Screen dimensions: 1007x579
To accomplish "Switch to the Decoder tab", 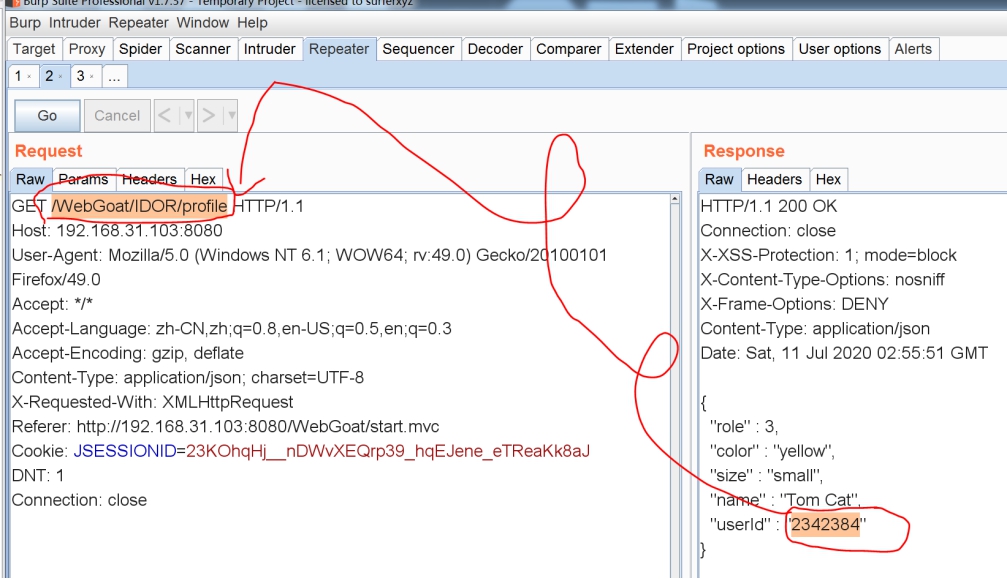I will [495, 49].
